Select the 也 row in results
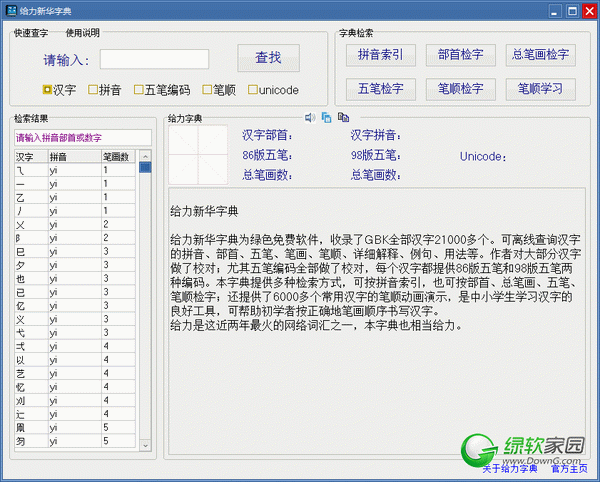This screenshot has height=482, width=600. 75,278
